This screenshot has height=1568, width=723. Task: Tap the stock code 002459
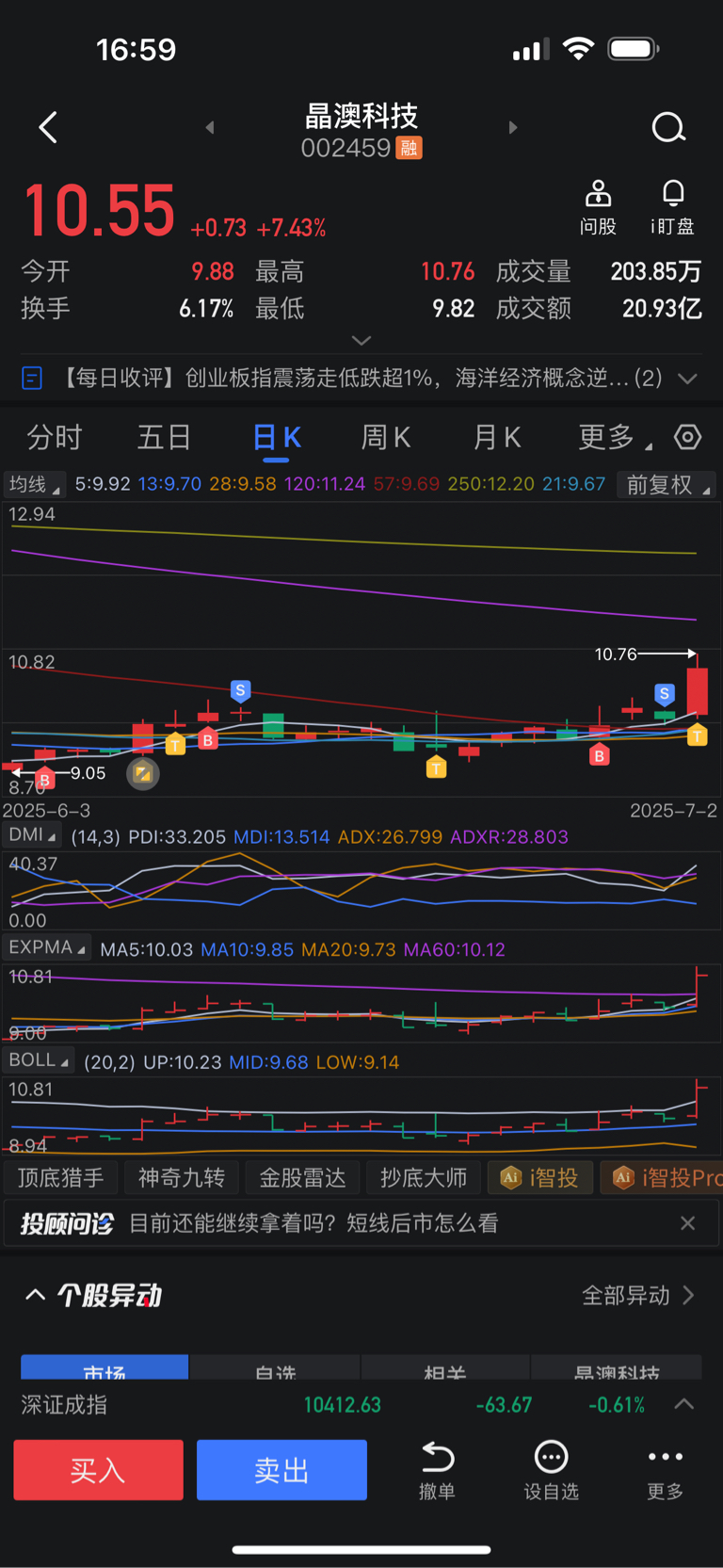(x=345, y=148)
